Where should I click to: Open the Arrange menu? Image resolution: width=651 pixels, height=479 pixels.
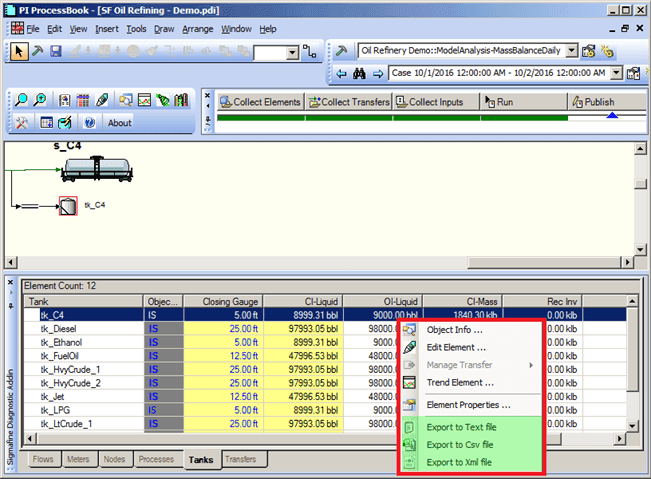(x=198, y=29)
